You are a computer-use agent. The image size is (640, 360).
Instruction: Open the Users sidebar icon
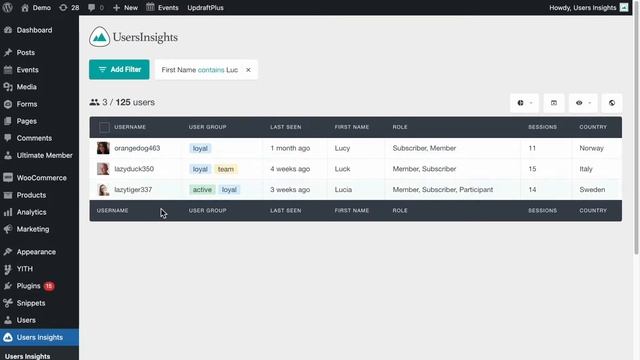[x=8, y=320]
